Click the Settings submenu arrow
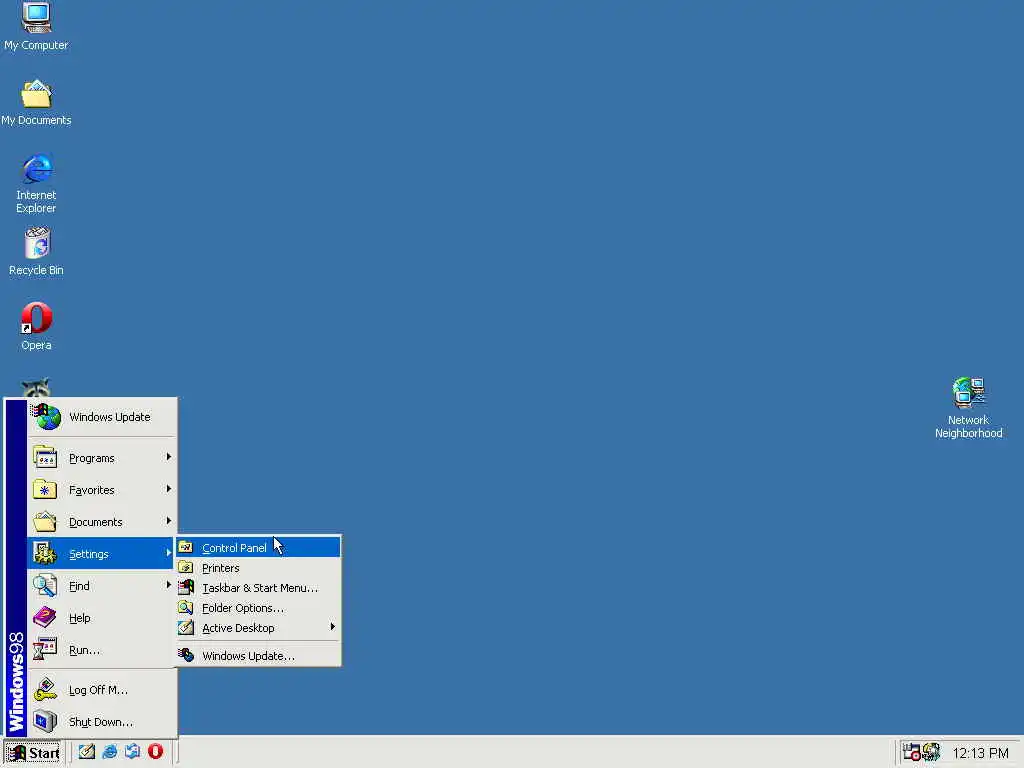This screenshot has width=1024, height=768. click(x=168, y=553)
